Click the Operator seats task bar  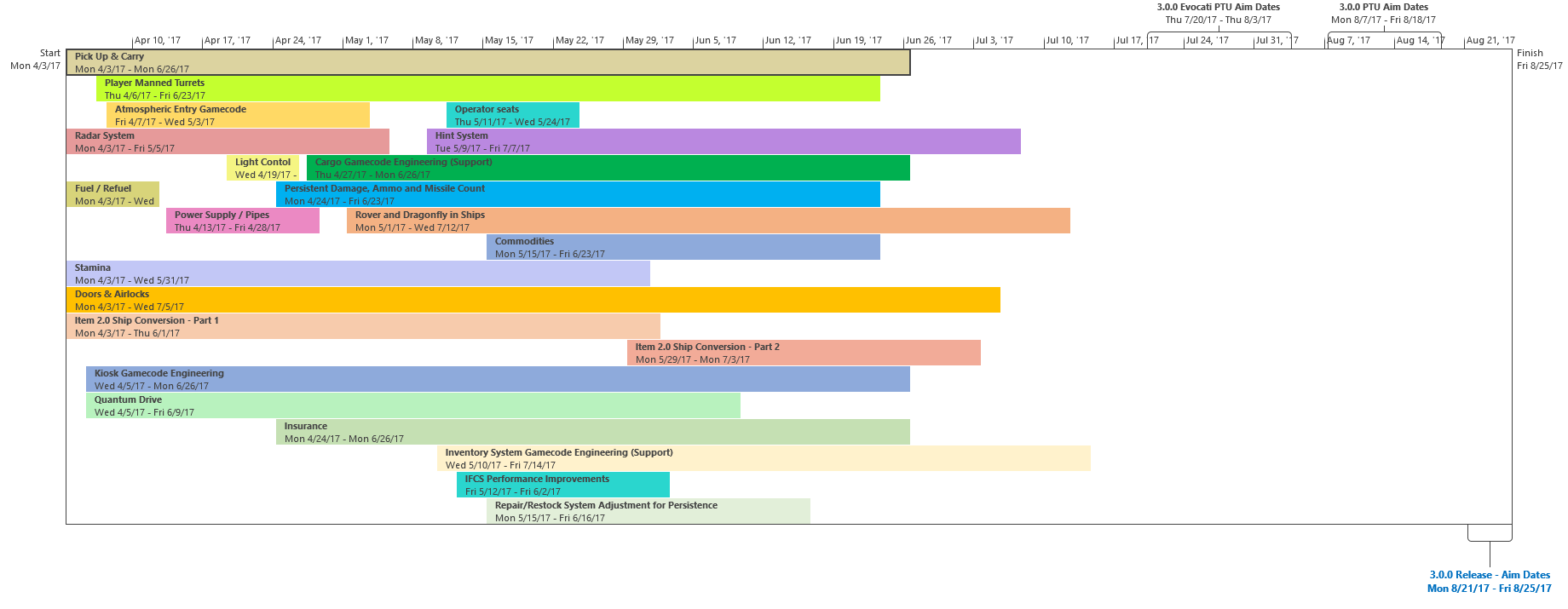pos(512,115)
